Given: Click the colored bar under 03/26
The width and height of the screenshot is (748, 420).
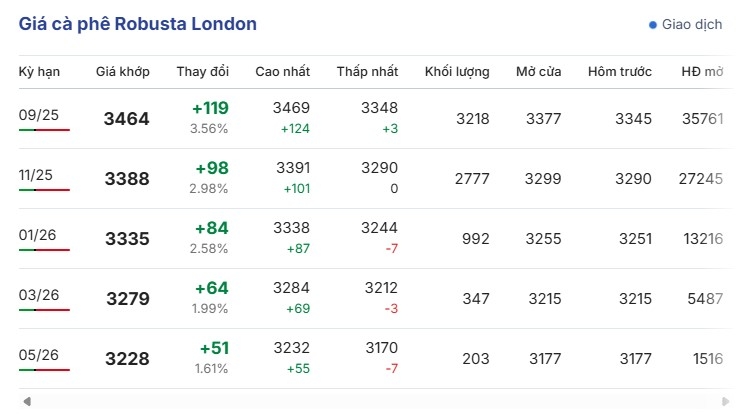Looking at the screenshot, I should click(x=44, y=310).
